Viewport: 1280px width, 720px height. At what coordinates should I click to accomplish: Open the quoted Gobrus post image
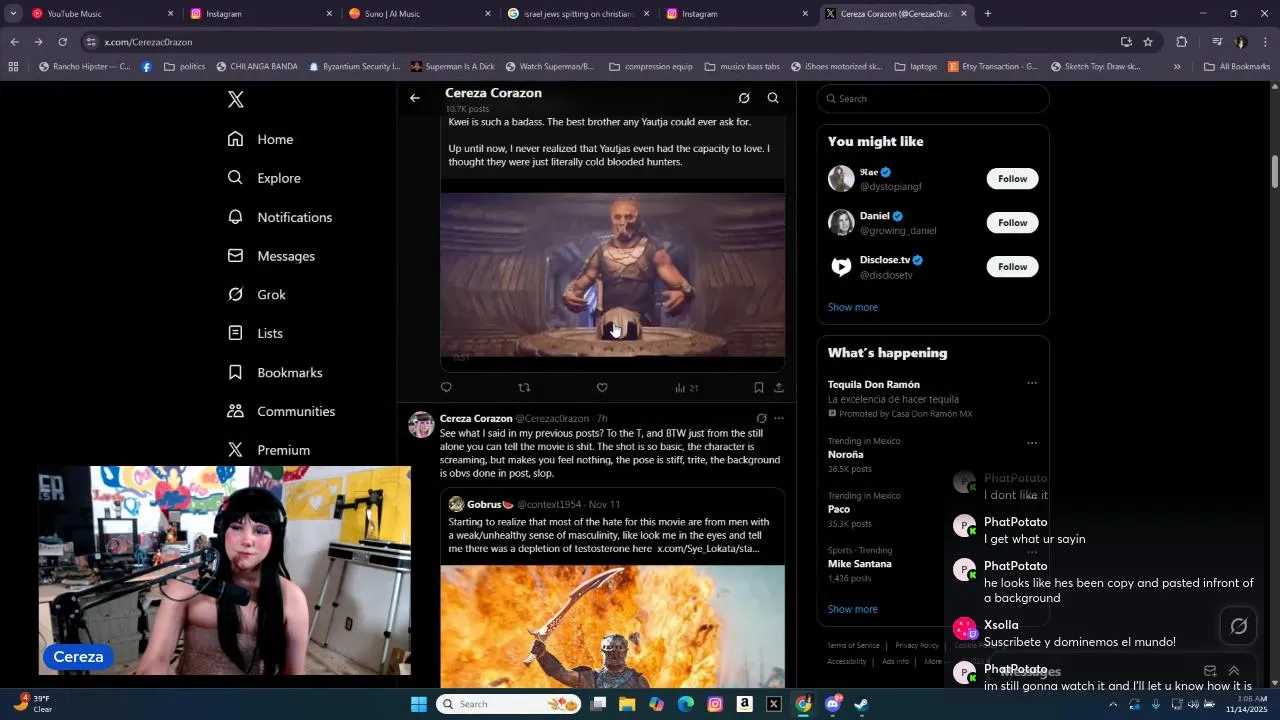click(x=613, y=626)
